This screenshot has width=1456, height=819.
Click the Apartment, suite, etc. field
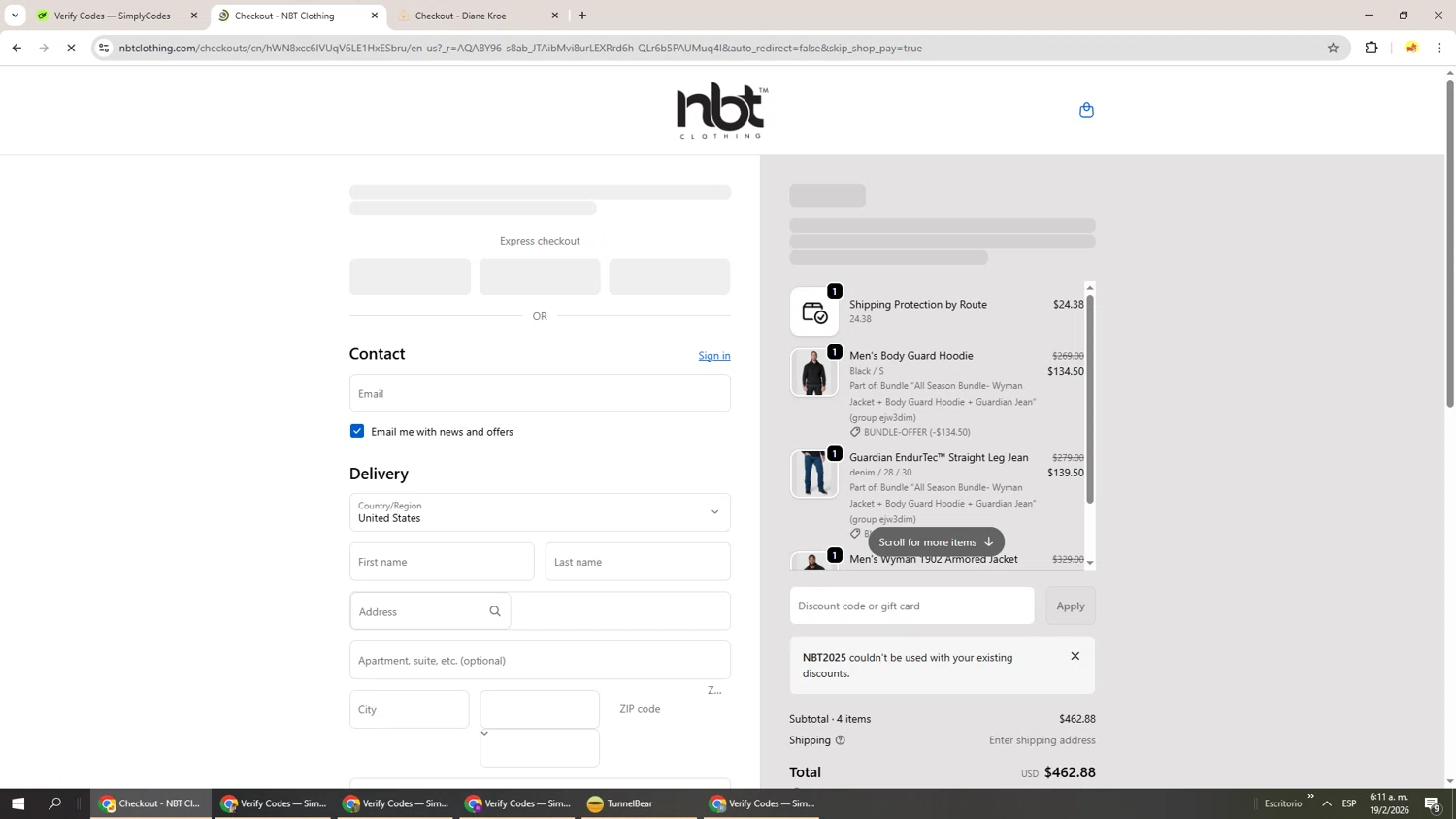540,660
